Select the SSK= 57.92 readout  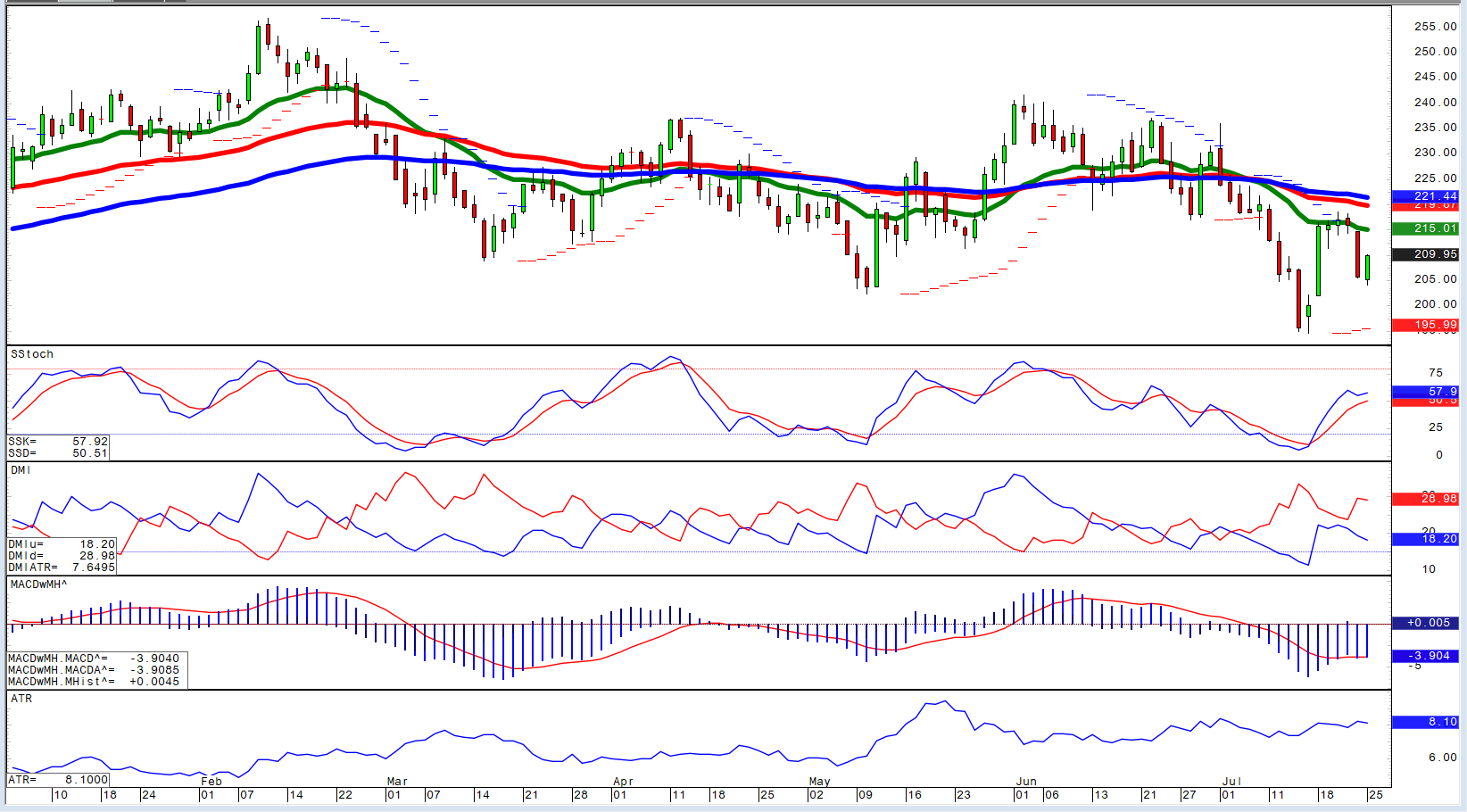coord(59,441)
